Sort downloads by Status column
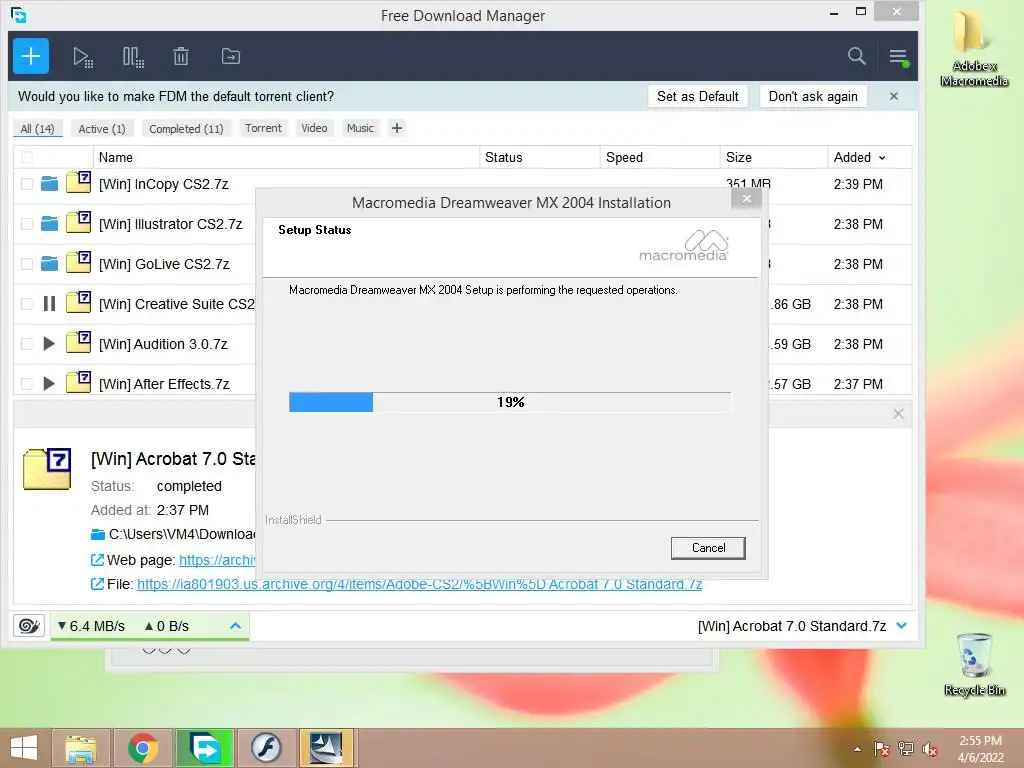Viewport: 1024px width, 768px height. (x=540, y=157)
